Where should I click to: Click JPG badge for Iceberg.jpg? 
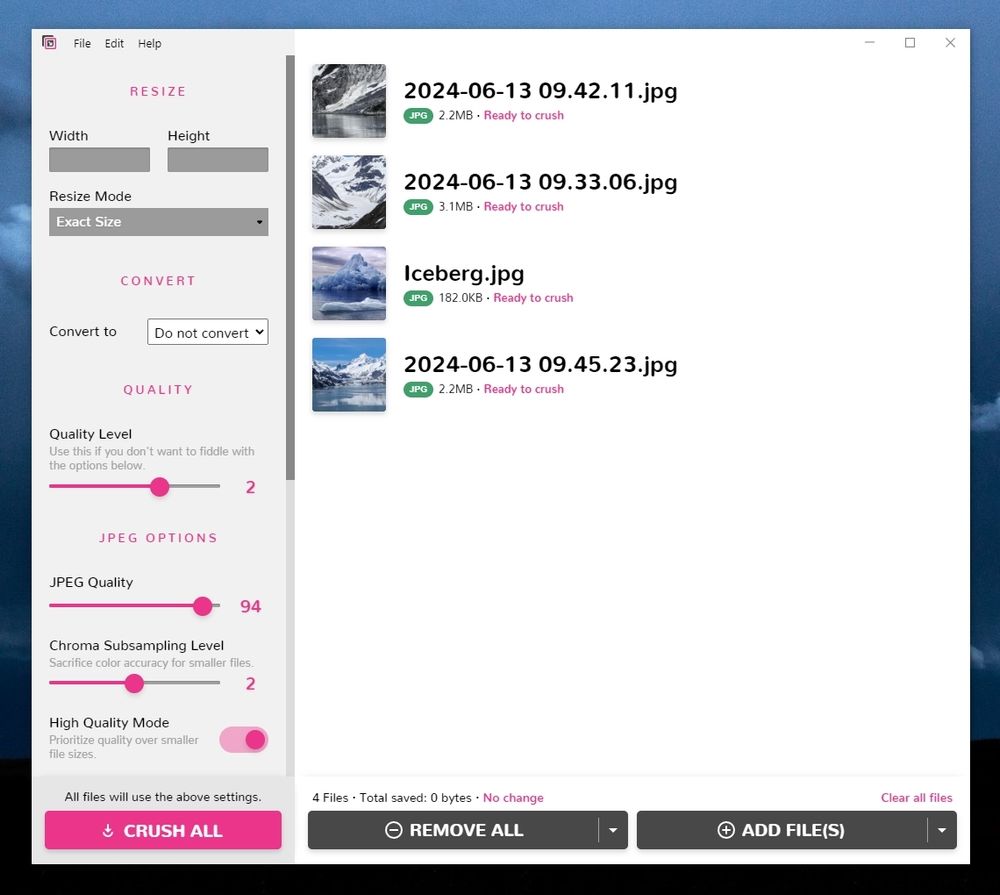point(418,298)
